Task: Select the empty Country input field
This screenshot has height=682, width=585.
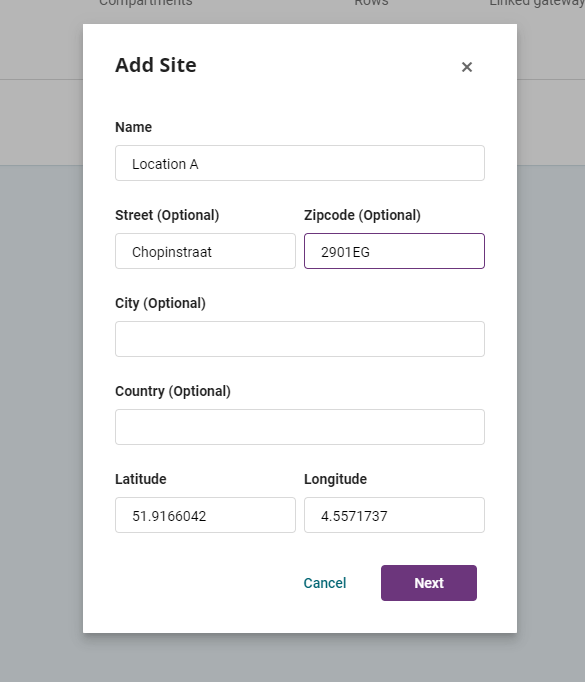Action: click(x=300, y=427)
